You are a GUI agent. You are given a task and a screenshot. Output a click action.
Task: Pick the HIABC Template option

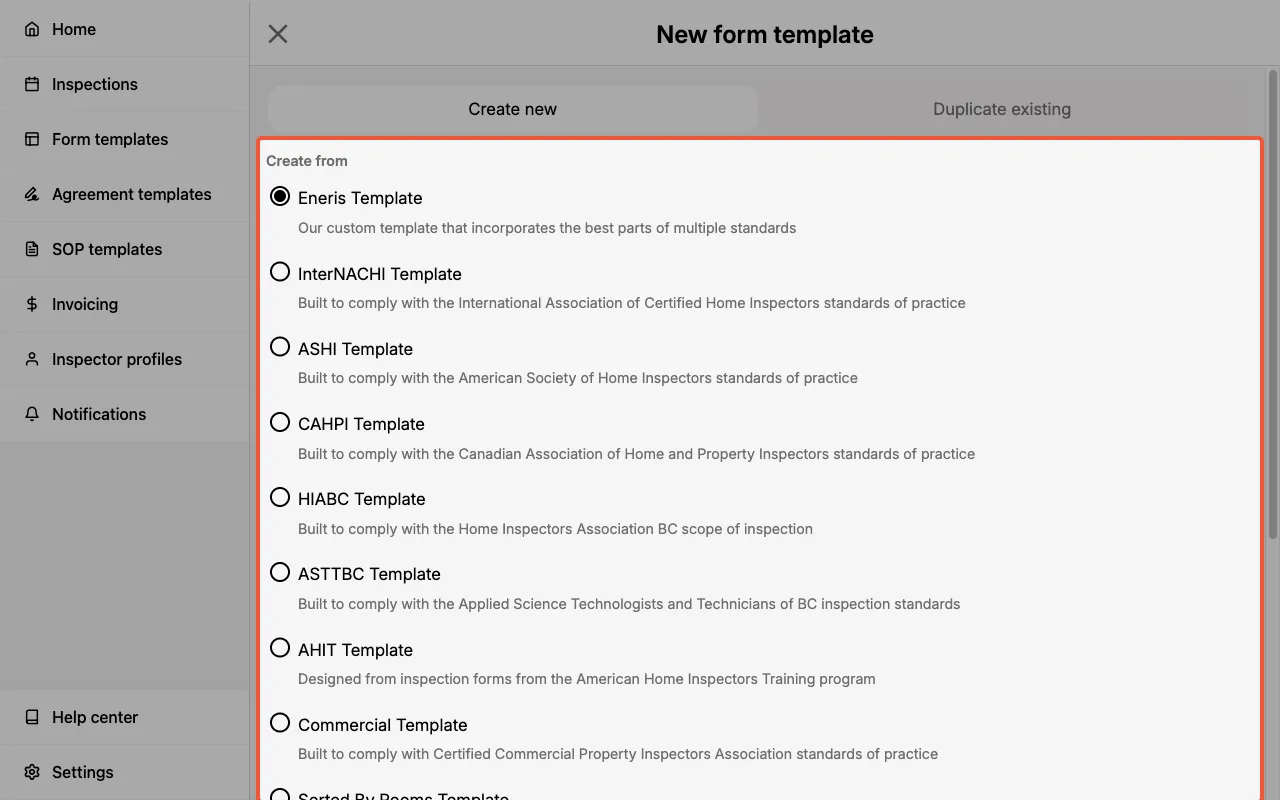280,496
